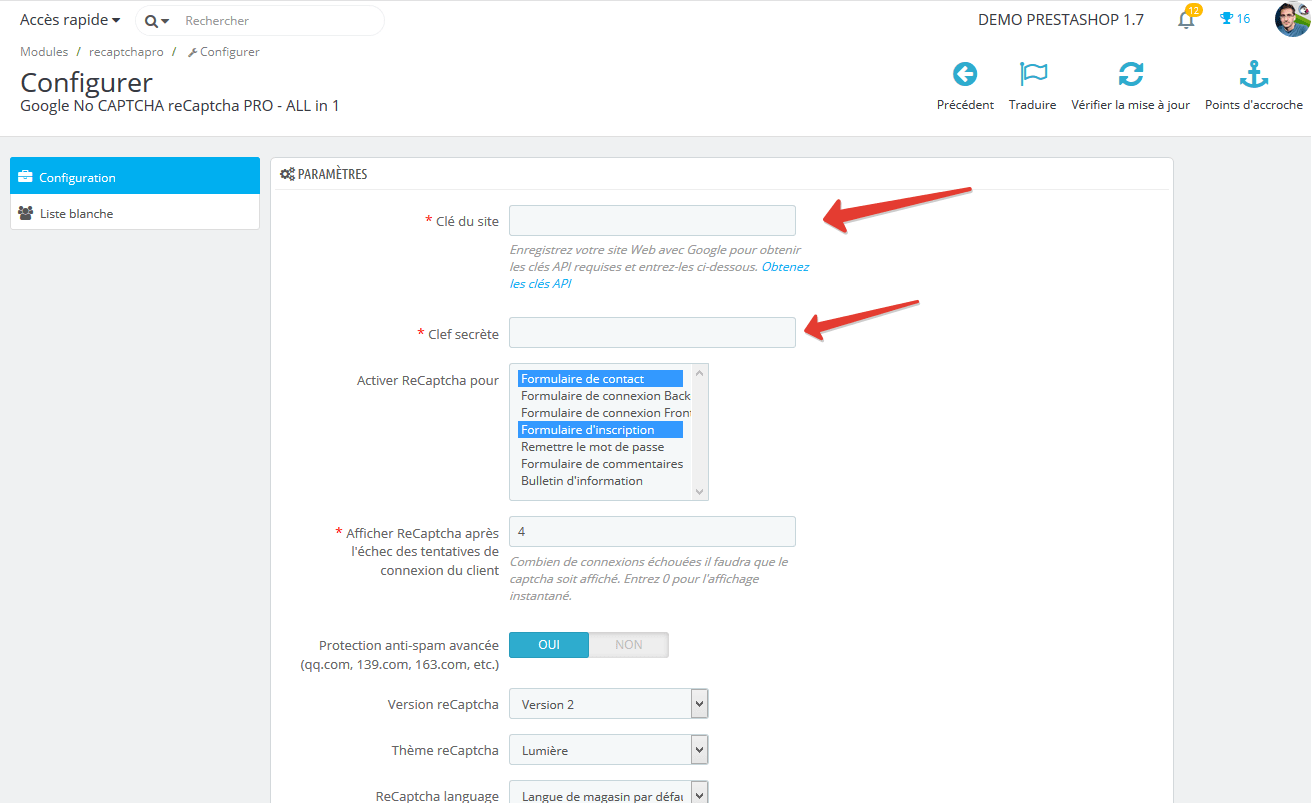This screenshot has height=803, width=1312.
Task: Follow the Obtenez les clés API link
Action: tap(660, 275)
